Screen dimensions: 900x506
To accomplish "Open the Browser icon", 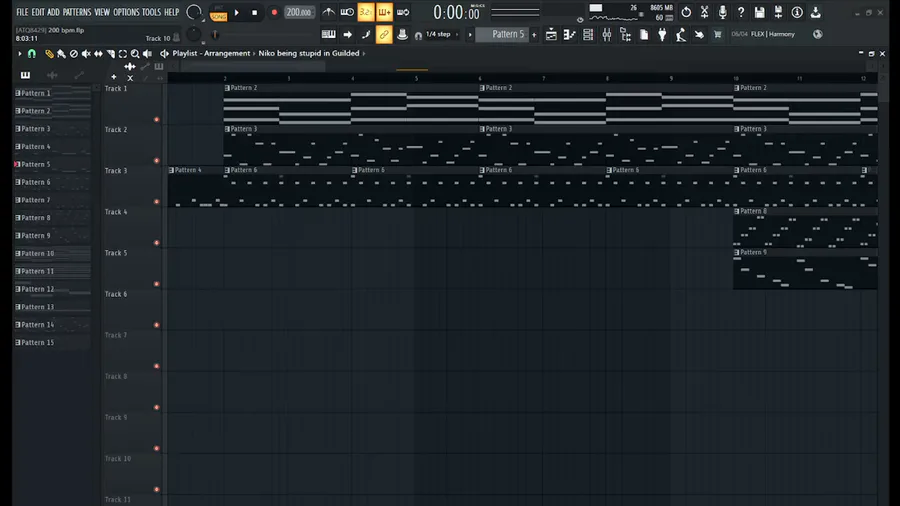I will 625,34.
